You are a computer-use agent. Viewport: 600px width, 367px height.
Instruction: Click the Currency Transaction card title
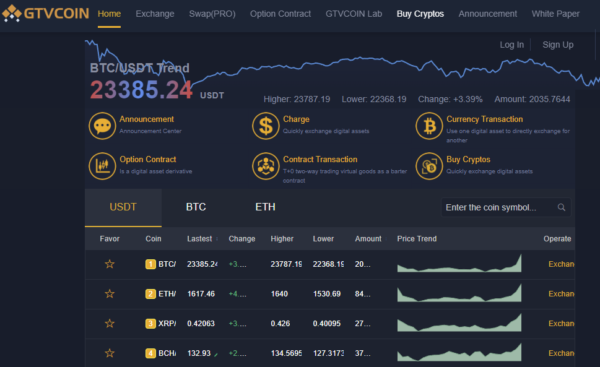[x=484, y=119]
